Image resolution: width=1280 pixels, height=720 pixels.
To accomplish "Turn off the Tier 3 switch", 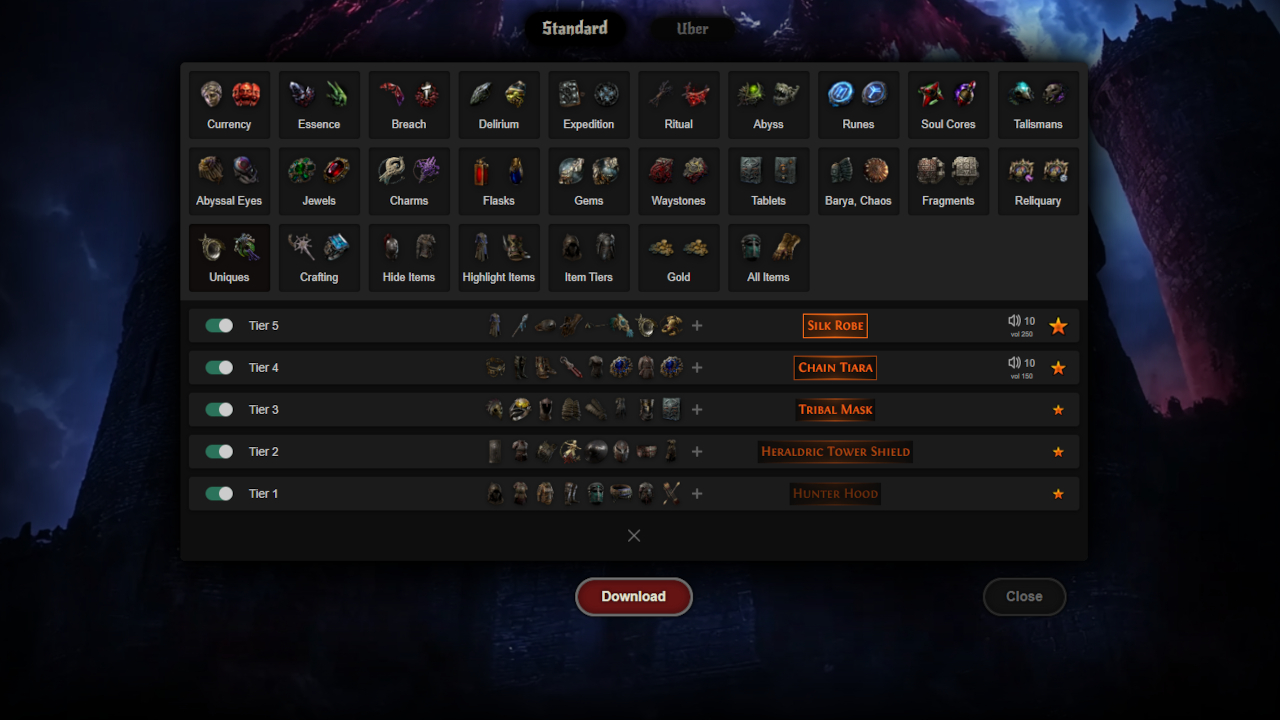I will click(x=219, y=410).
